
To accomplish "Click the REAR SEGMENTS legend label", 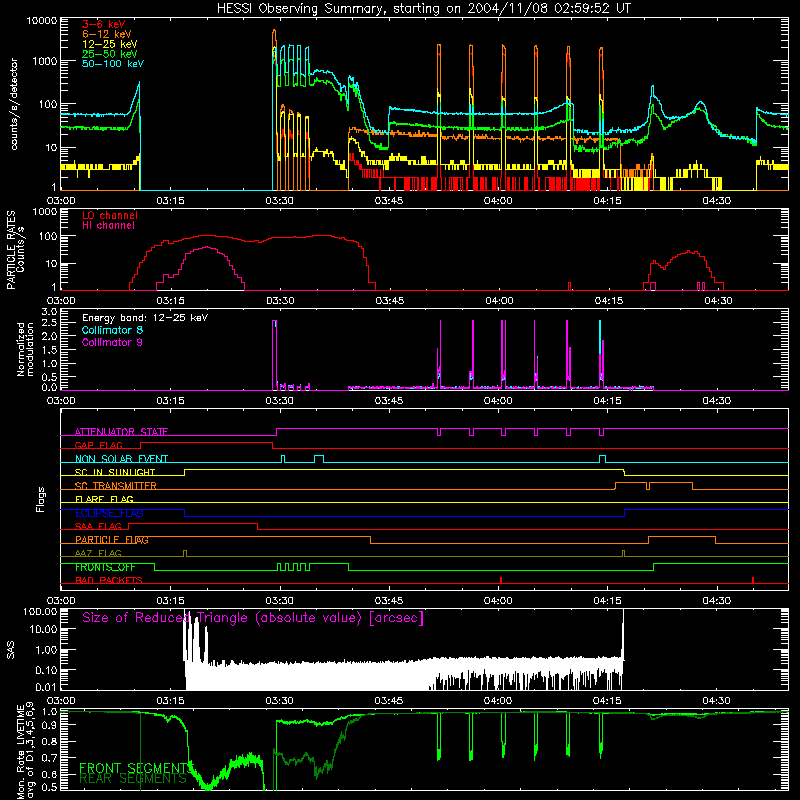I will click(x=133, y=779).
